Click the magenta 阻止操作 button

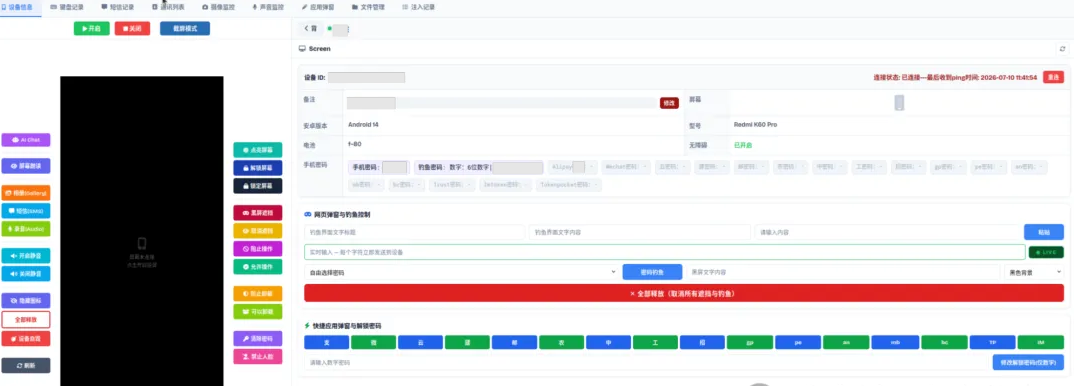click(x=258, y=248)
